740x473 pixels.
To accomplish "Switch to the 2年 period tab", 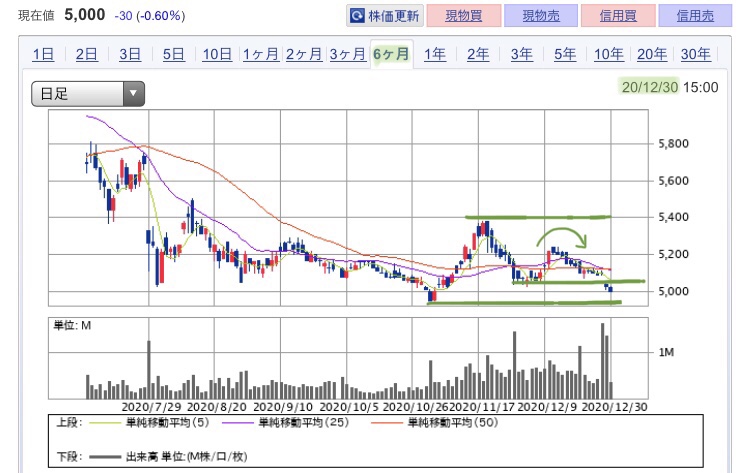I will click(x=478, y=54).
